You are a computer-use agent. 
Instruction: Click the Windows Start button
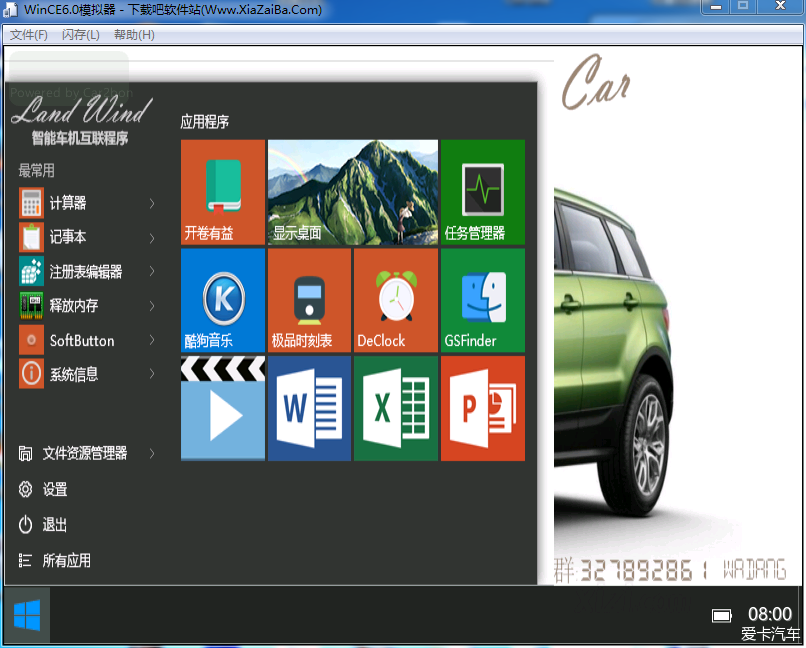coord(27,615)
